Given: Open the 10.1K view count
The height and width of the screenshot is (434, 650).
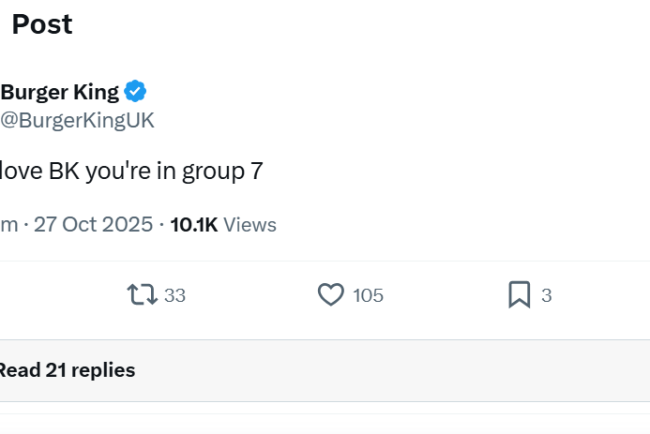Looking at the screenshot, I should [194, 224].
